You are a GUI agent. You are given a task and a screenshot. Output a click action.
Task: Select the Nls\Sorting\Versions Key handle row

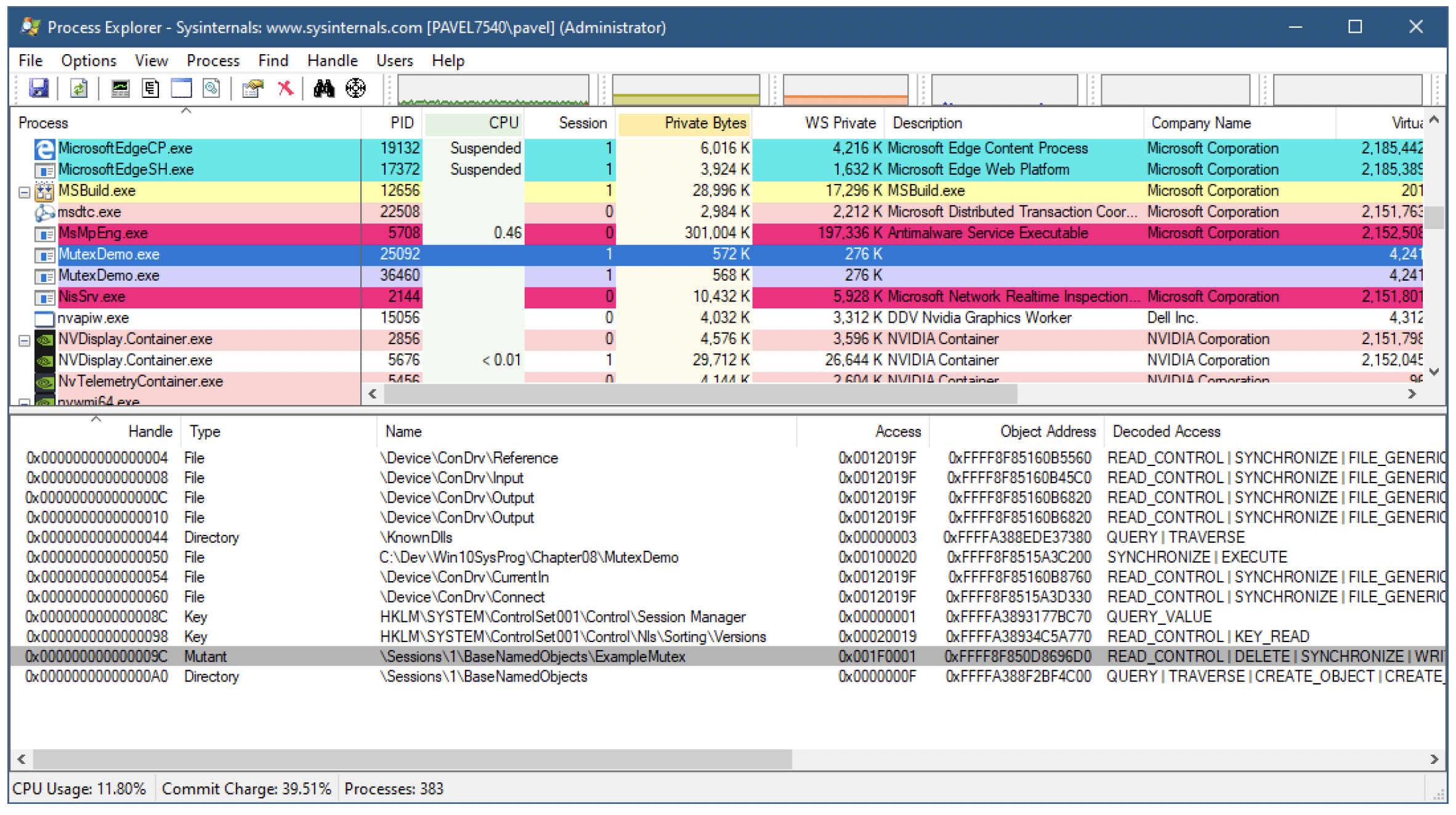[727, 636]
